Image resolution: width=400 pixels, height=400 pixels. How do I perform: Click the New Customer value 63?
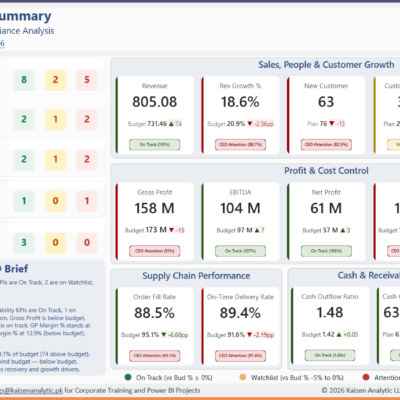click(326, 102)
